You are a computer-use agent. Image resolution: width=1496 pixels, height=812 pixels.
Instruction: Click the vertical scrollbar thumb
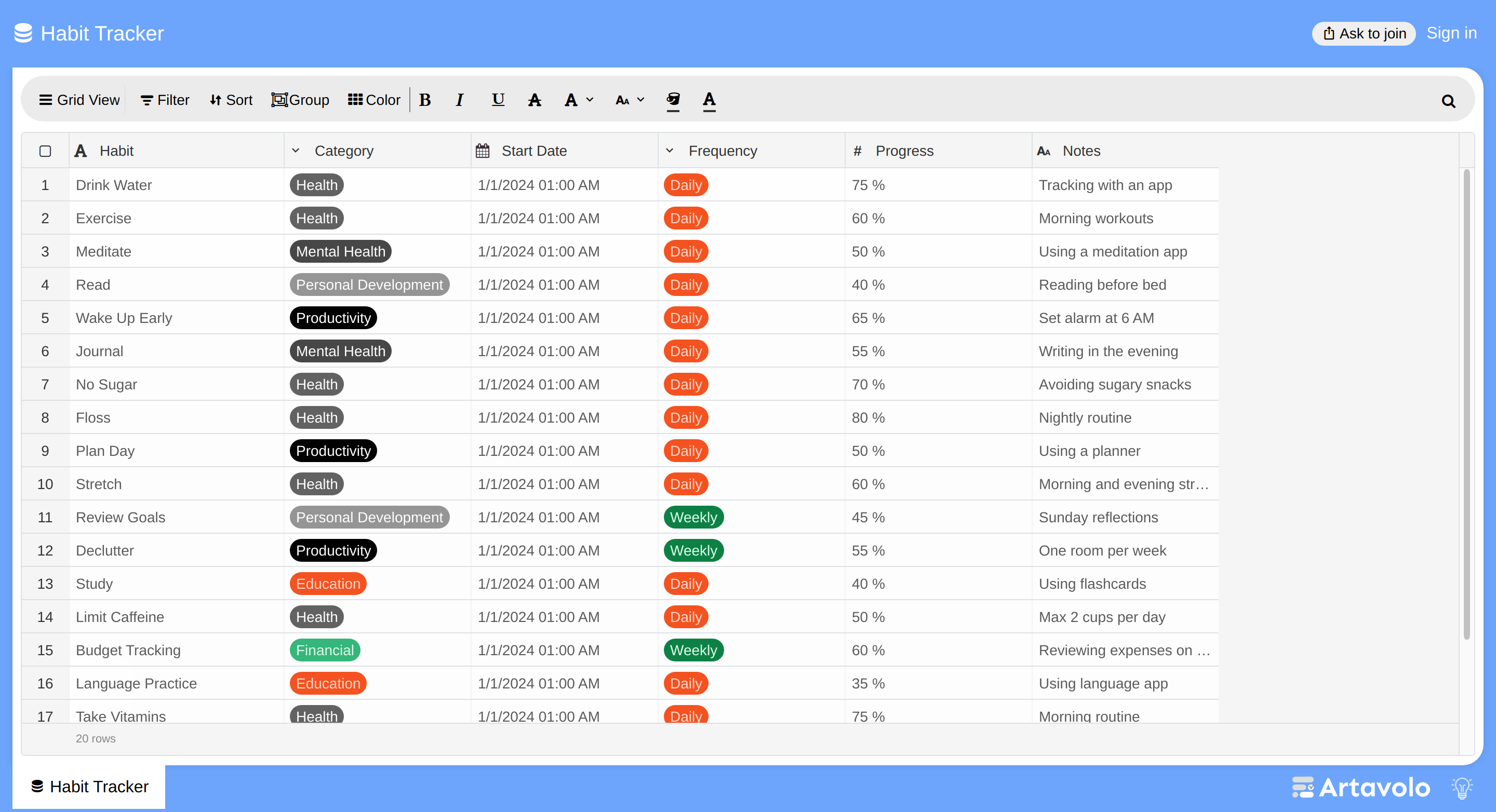point(1466,403)
